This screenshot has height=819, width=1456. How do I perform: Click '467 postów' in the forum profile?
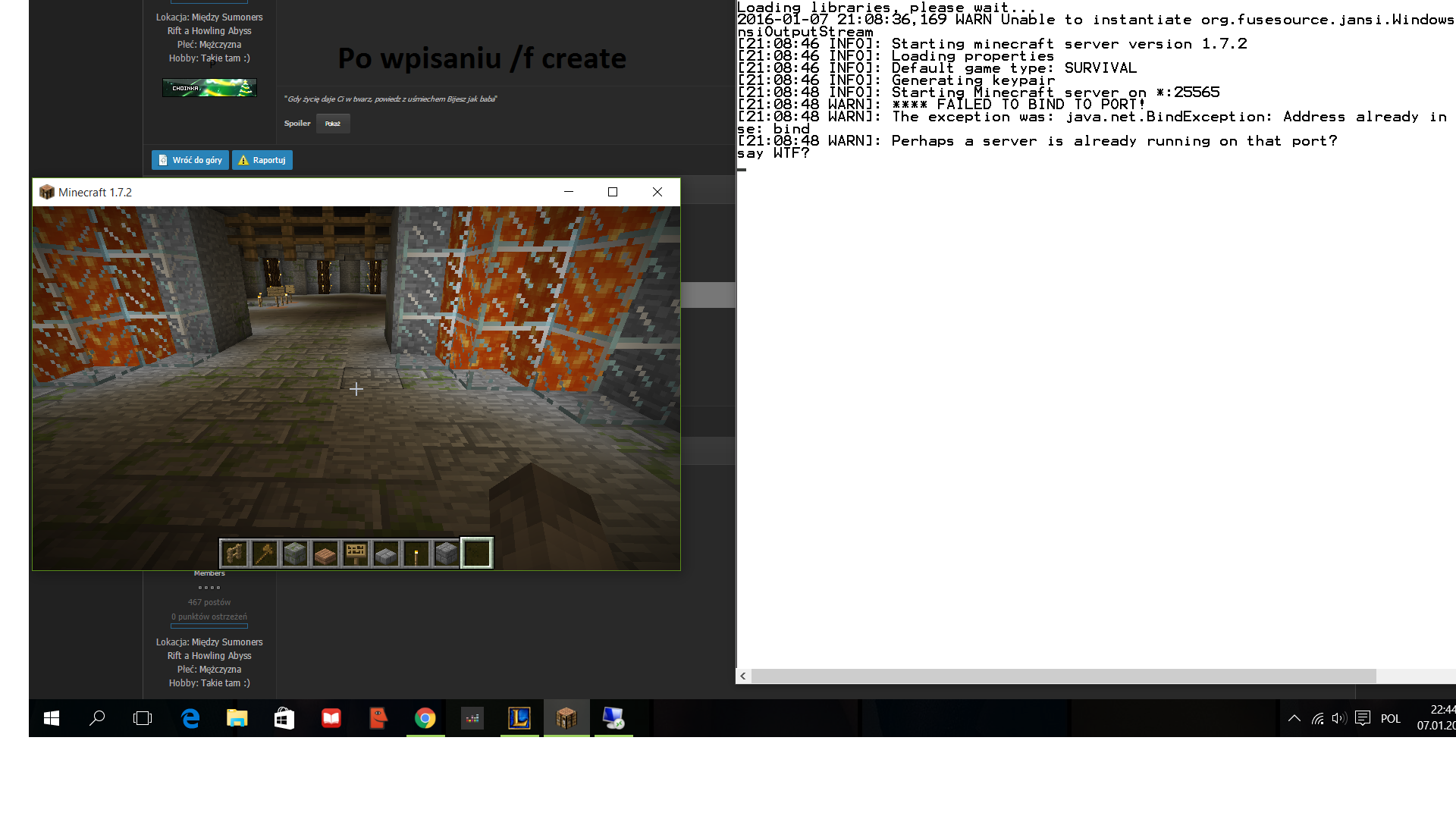[x=209, y=602]
